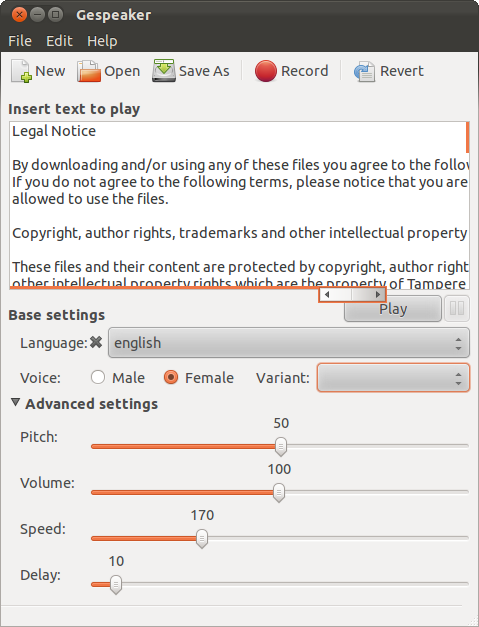Image resolution: width=479 pixels, height=627 pixels.
Task: Click the Revert icon in toolbar
Action: click(x=364, y=72)
